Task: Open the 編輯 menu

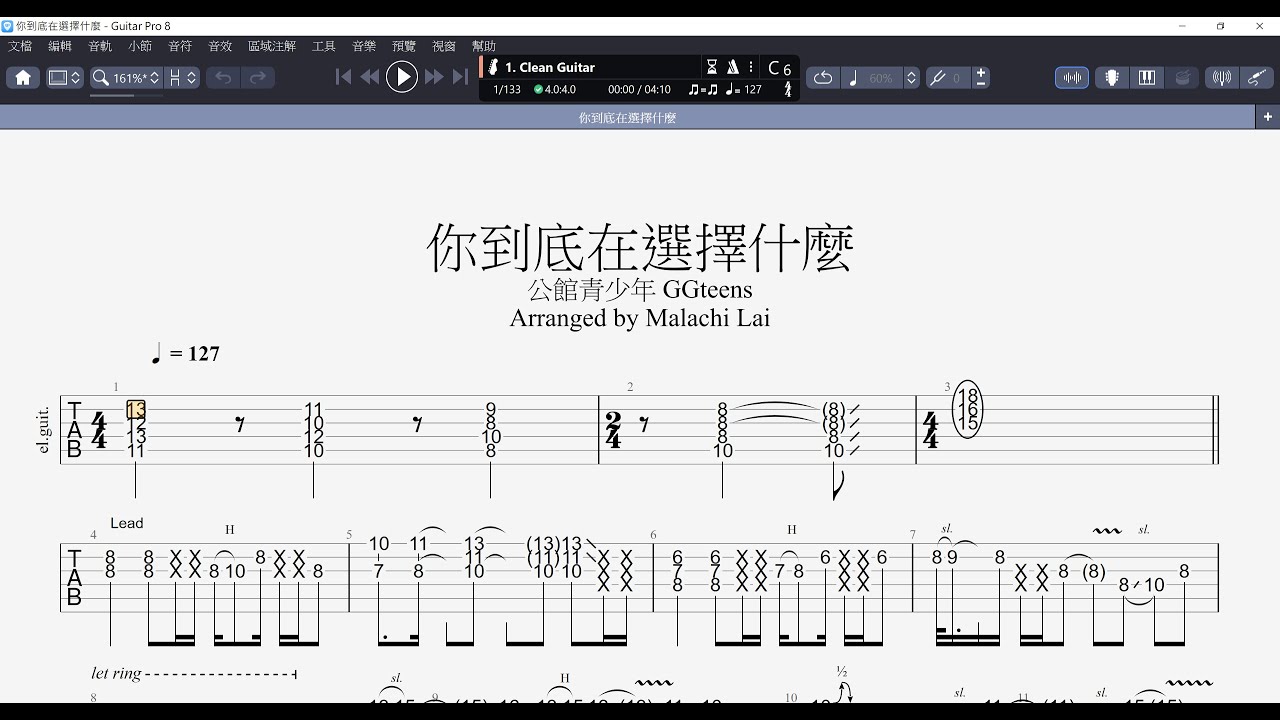Action: coord(60,46)
